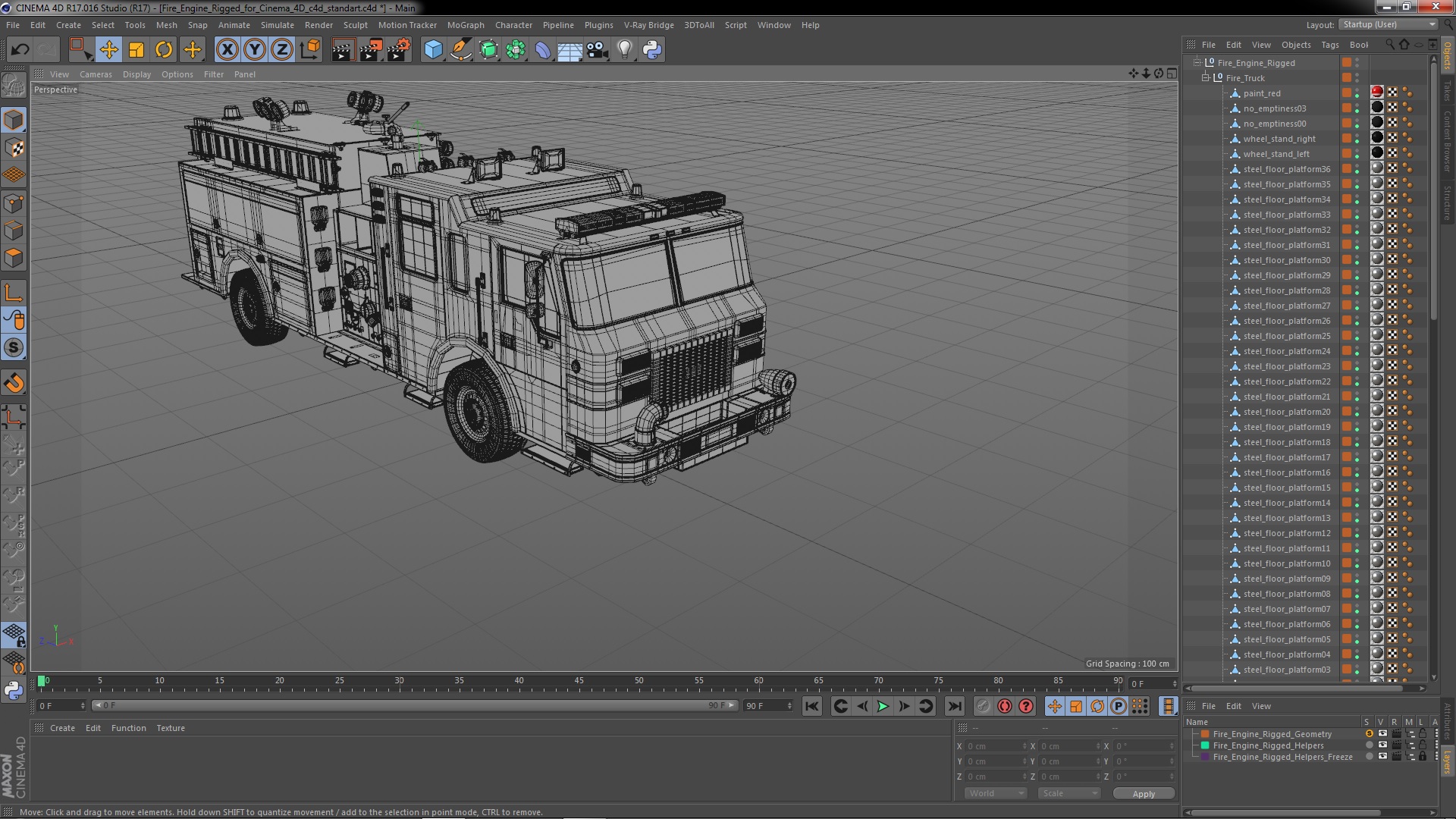Add a Camera object icon
The width and height of the screenshot is (1456, 819).
pyautogui.click(x=598, y=50)
